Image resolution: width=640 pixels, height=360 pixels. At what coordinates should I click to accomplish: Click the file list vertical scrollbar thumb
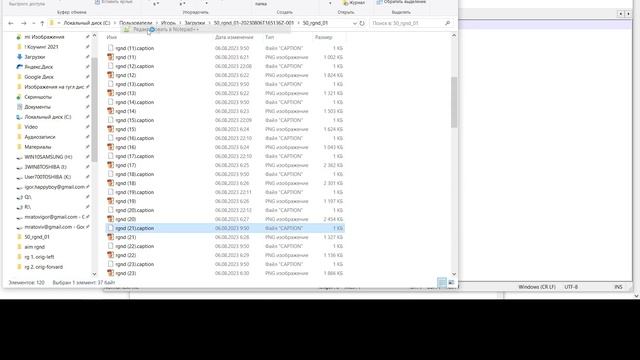coord(454,102)
